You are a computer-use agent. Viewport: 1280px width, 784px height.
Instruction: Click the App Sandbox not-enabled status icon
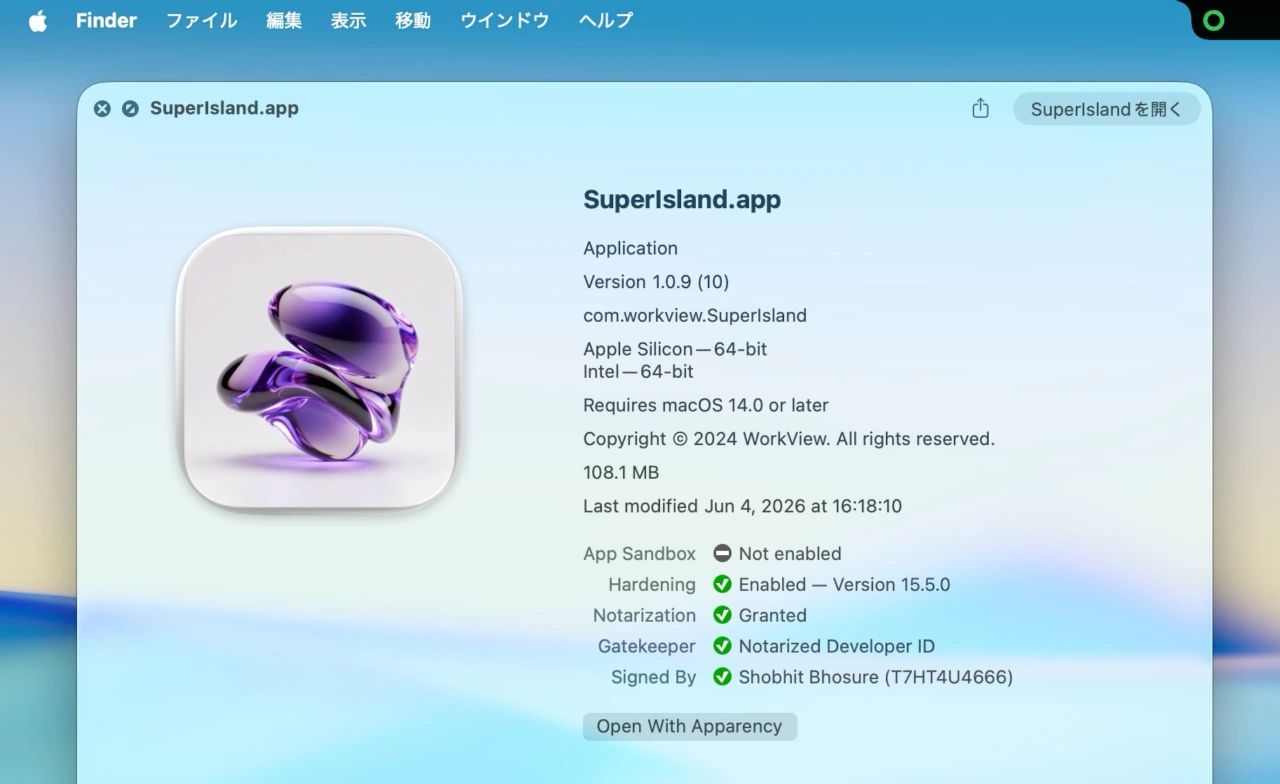(x=722, y=553)
